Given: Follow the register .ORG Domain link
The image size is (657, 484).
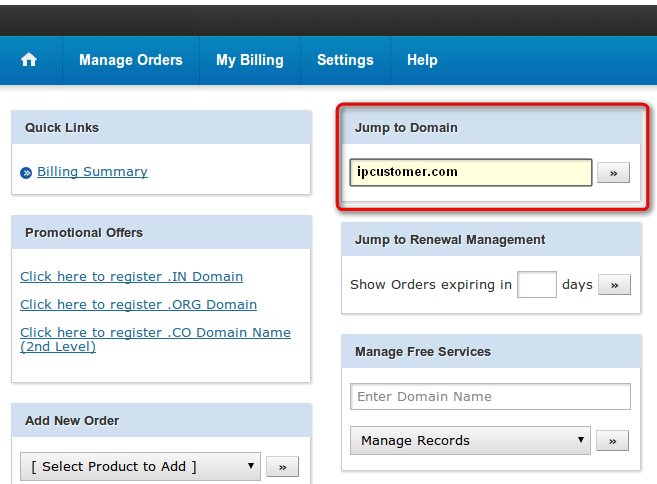Looking at the screenshot, I should point(139,305).
